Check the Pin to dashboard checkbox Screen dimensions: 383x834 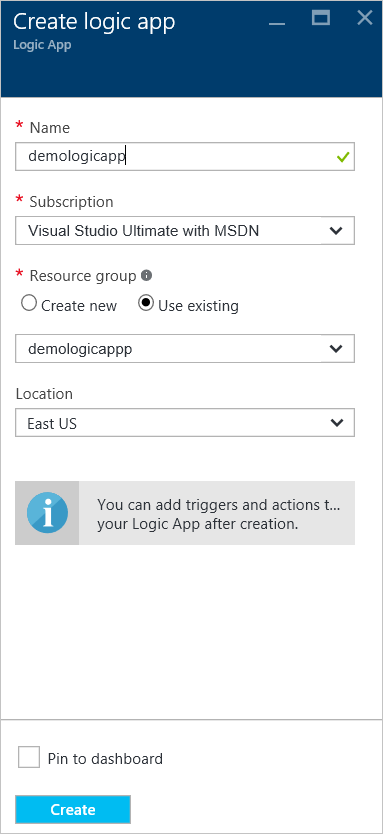[x=29, y=757]
